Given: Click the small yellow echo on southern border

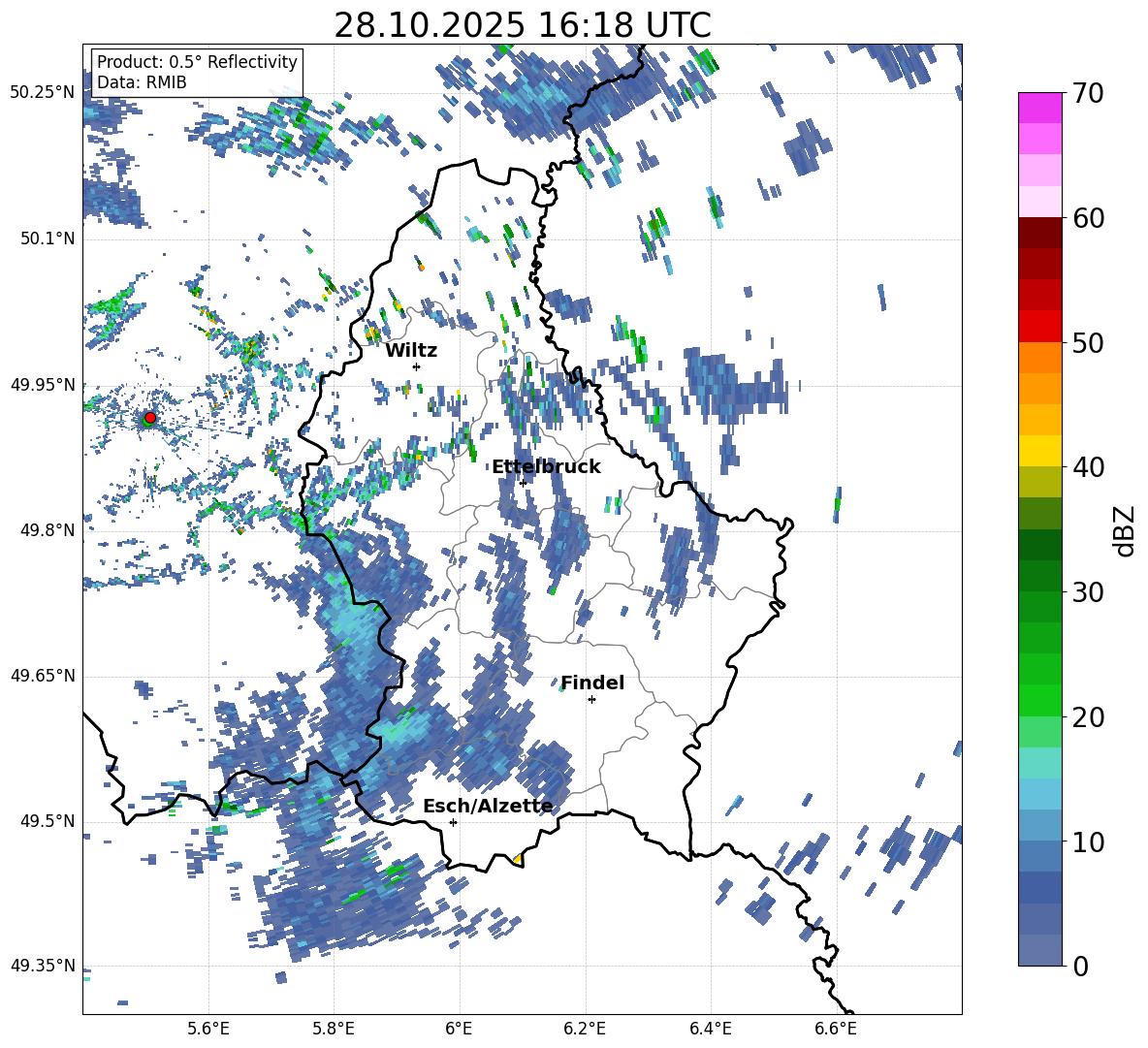Looking at the screenshot, I should (517, 859).
